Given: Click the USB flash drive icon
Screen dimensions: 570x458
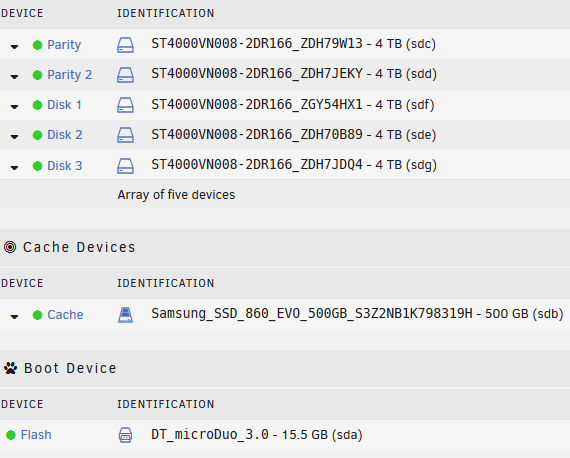Looking at the screenshot, I should pos(125,435).
